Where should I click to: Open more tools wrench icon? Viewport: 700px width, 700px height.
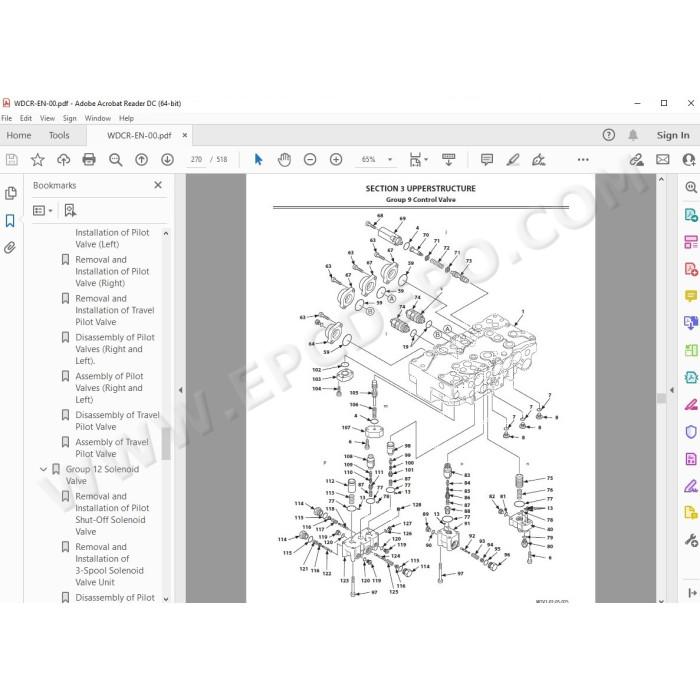click(691, 541)
